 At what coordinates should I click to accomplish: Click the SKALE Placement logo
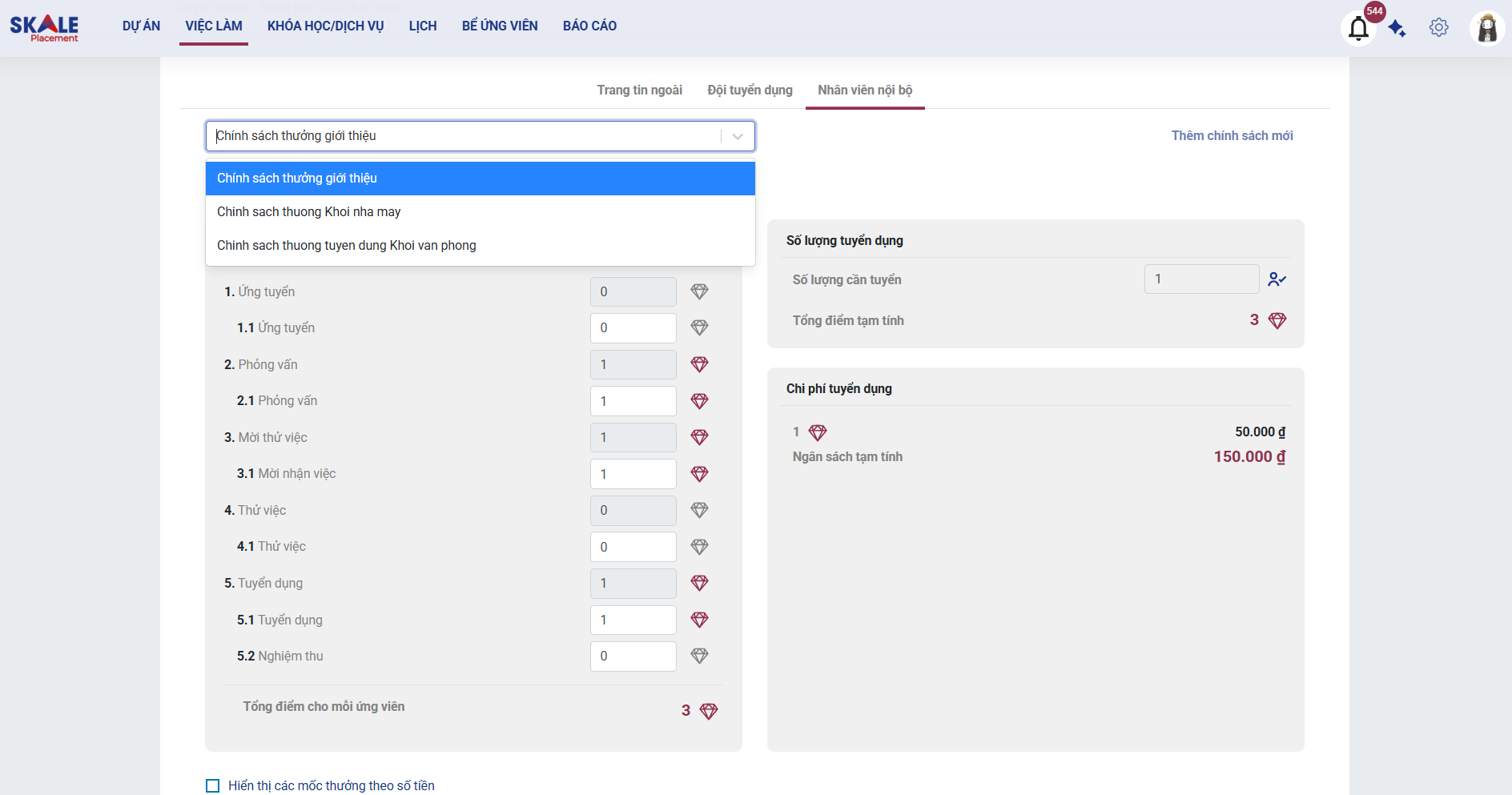pyautogui.click(x=44, y=28)
